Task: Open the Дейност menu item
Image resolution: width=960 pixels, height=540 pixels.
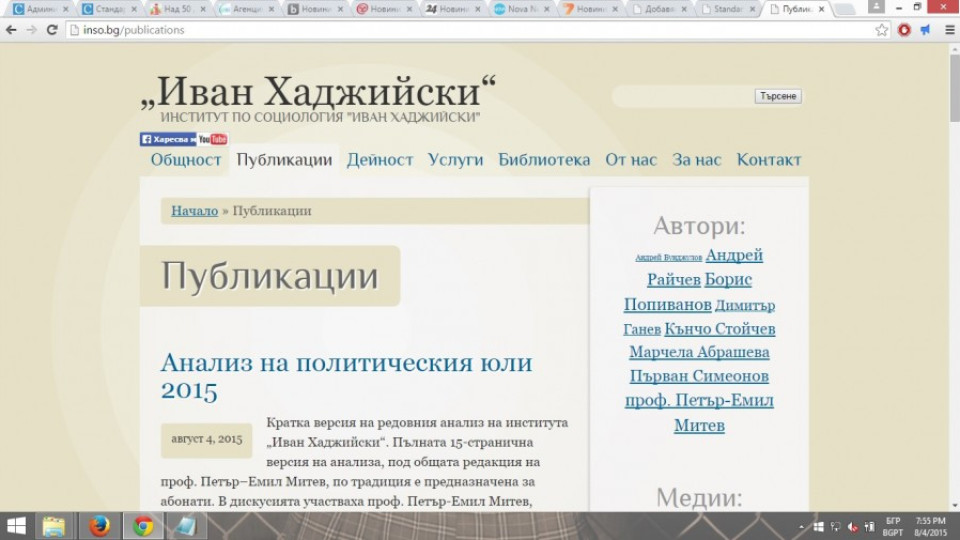Action: point(380,160)
